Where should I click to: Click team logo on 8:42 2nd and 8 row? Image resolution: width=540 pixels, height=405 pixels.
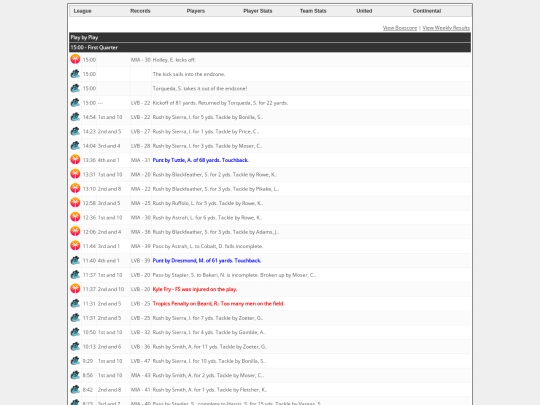pyautogui.click(x=75, y=390)
